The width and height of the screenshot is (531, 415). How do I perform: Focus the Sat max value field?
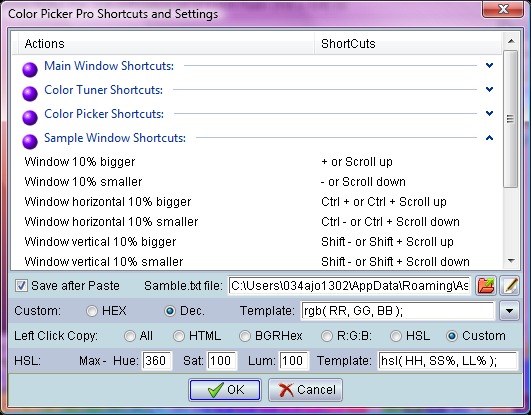(222, 360)
